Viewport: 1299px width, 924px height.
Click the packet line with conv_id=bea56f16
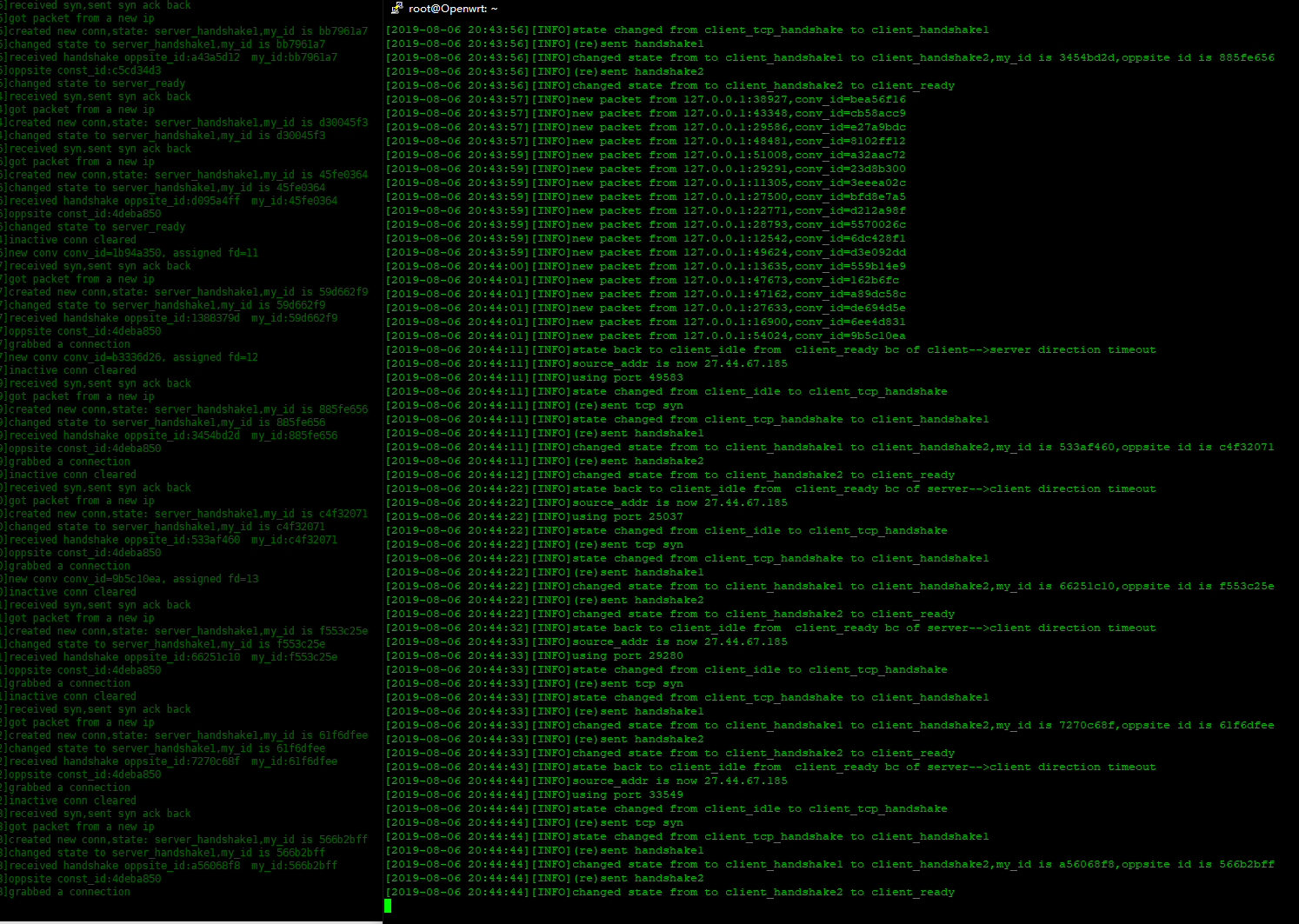click(x=645, y=99)
